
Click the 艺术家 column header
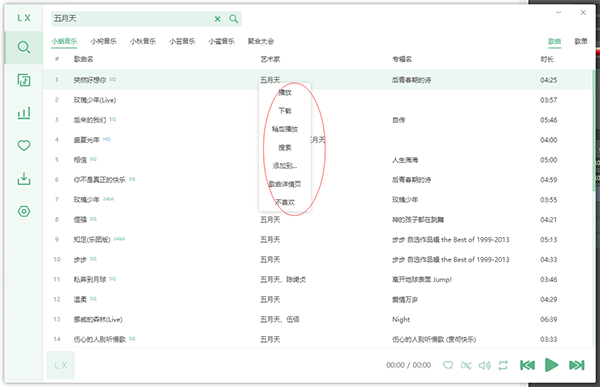(270, 59)
